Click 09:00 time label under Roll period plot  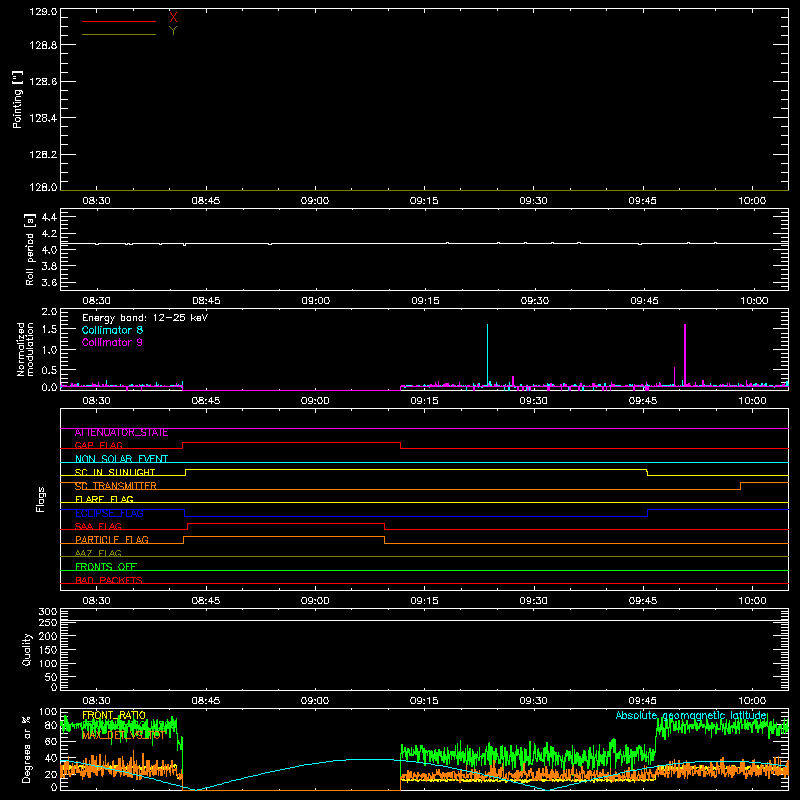click(315, 301)
